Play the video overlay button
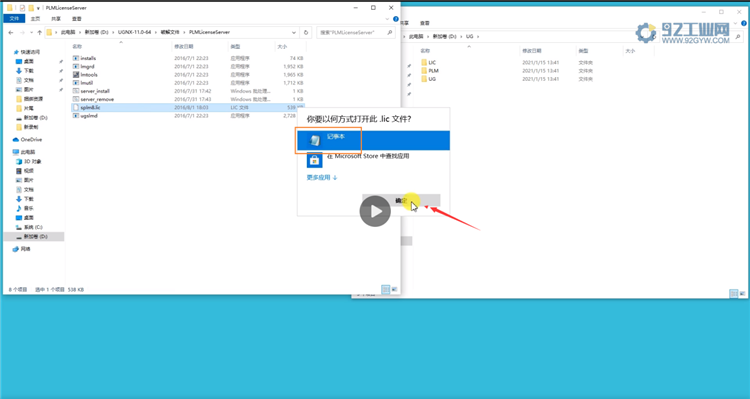 375,211
